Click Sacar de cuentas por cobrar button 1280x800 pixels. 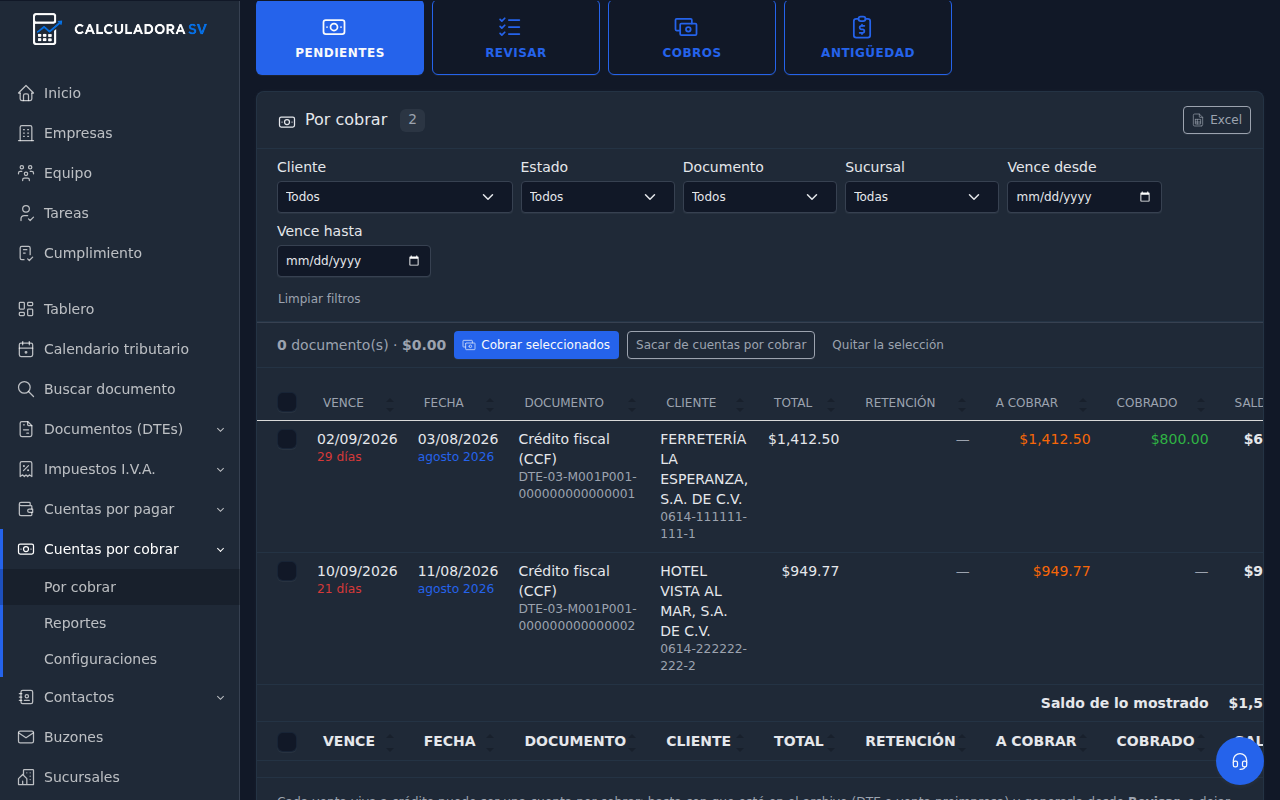pos(721,345)
